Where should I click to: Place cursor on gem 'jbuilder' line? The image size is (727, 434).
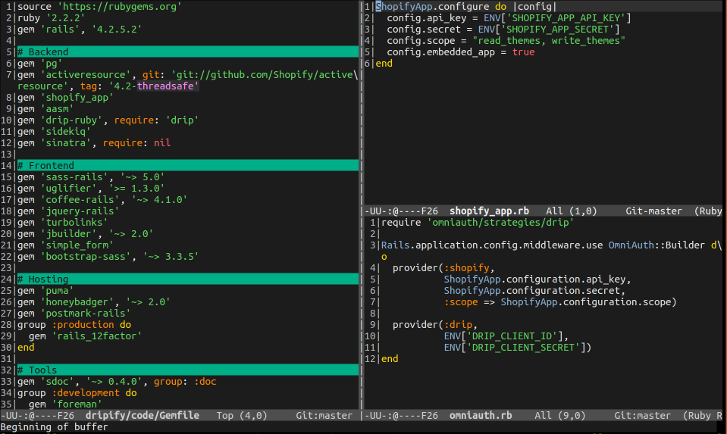click(x=85, y=234)
